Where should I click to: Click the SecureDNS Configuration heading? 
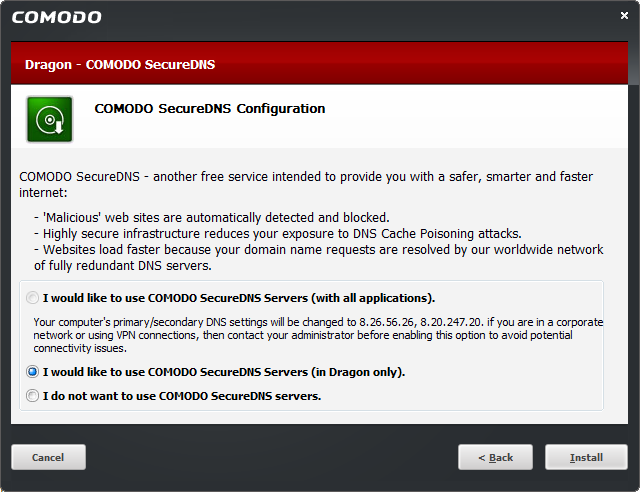click(x=209, y=109)
